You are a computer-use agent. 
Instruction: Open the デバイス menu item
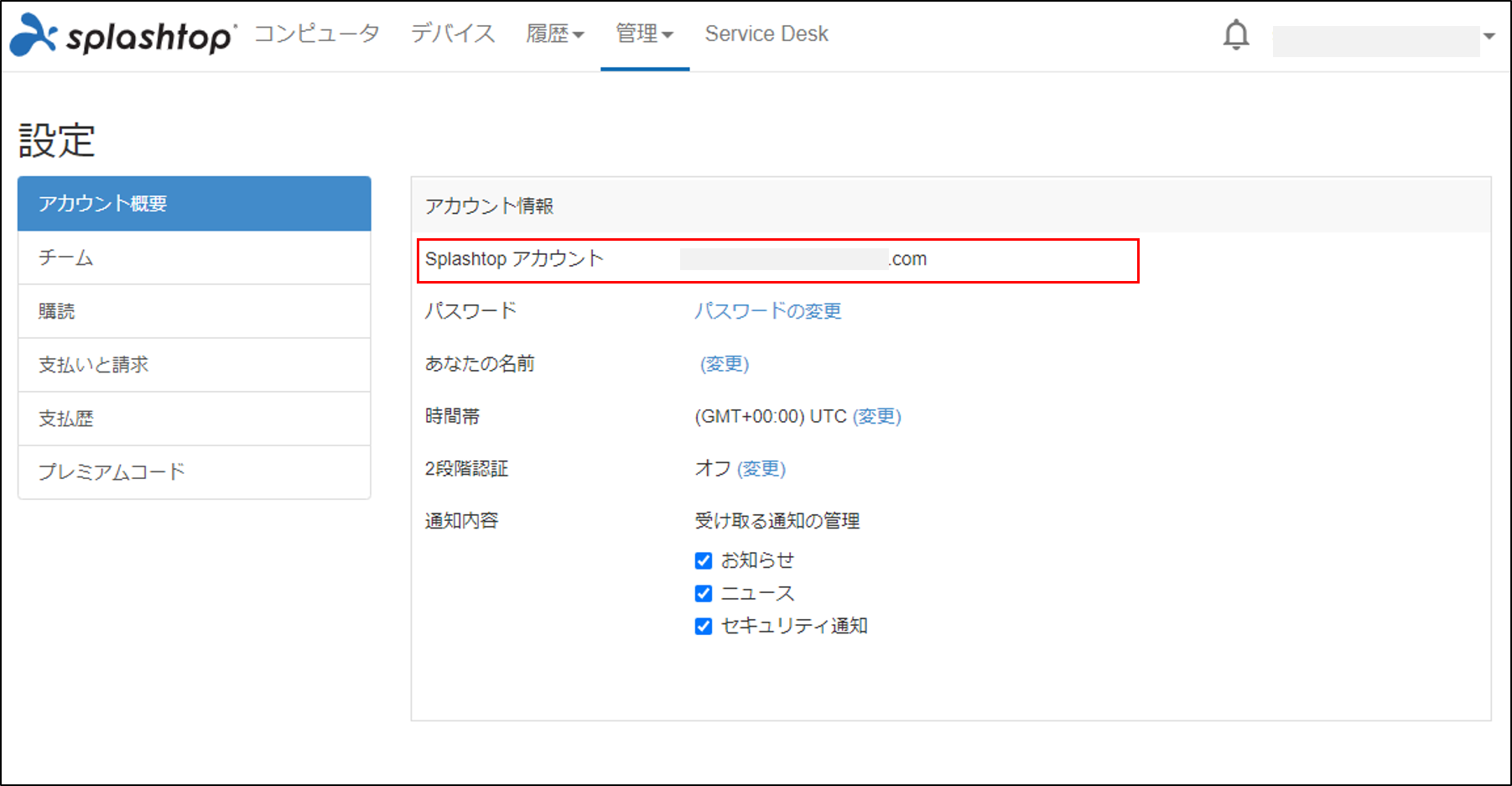(453, 34)
